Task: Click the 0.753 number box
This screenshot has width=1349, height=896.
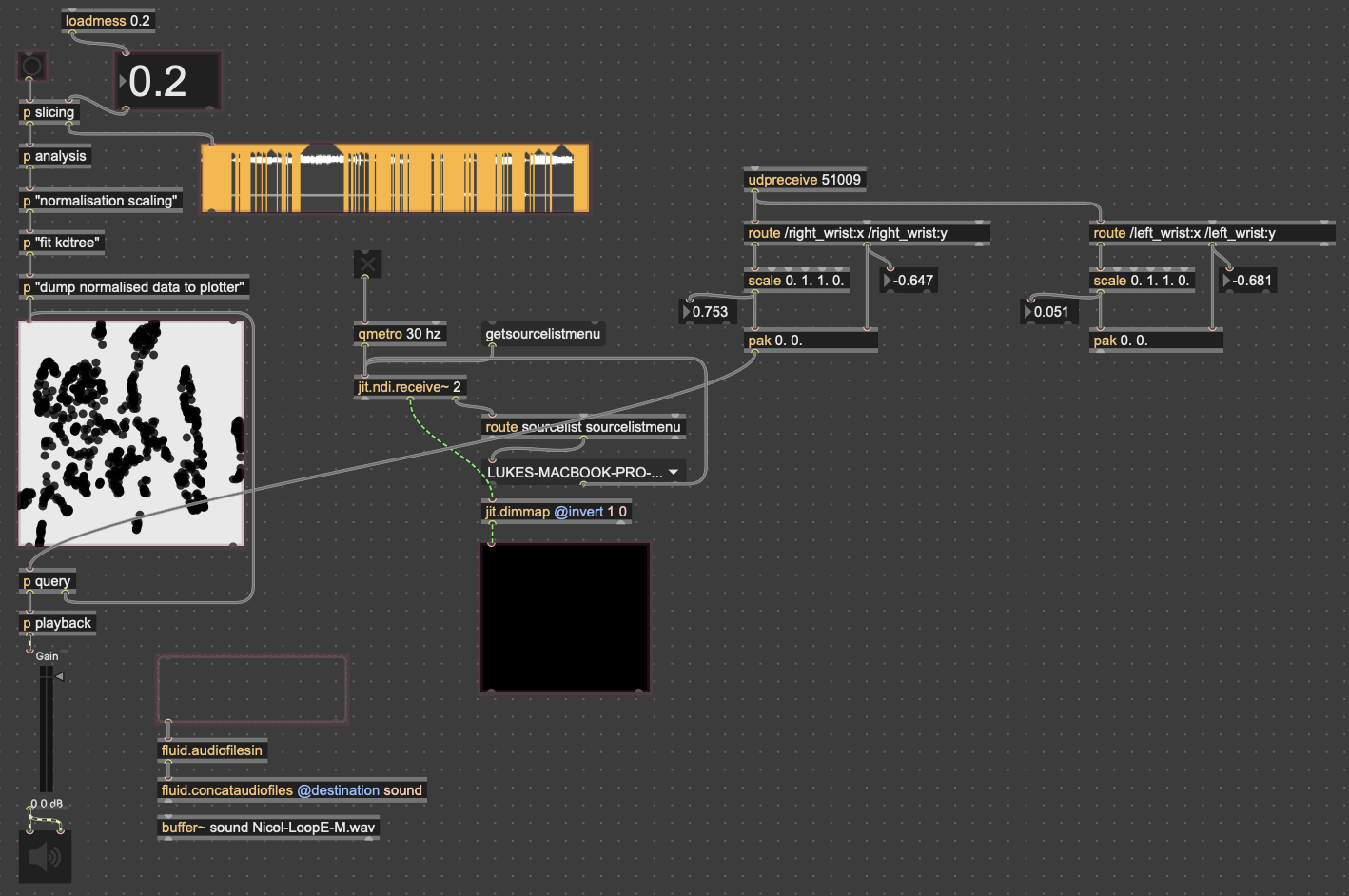Action: pos(709,312)
